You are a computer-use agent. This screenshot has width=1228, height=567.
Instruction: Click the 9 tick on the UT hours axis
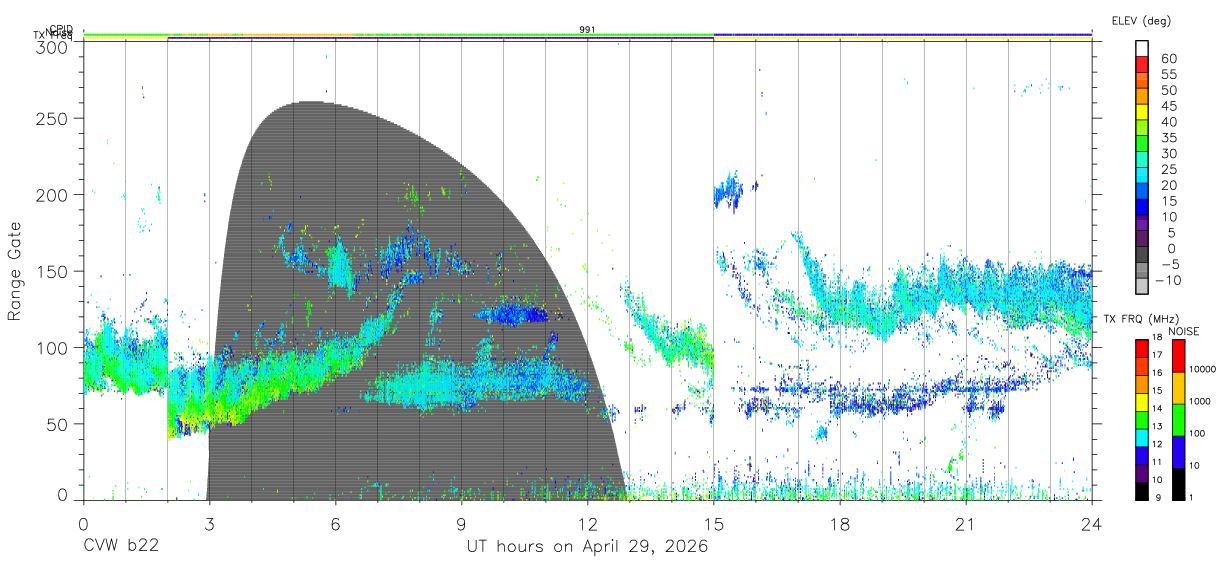coord(461,524)
